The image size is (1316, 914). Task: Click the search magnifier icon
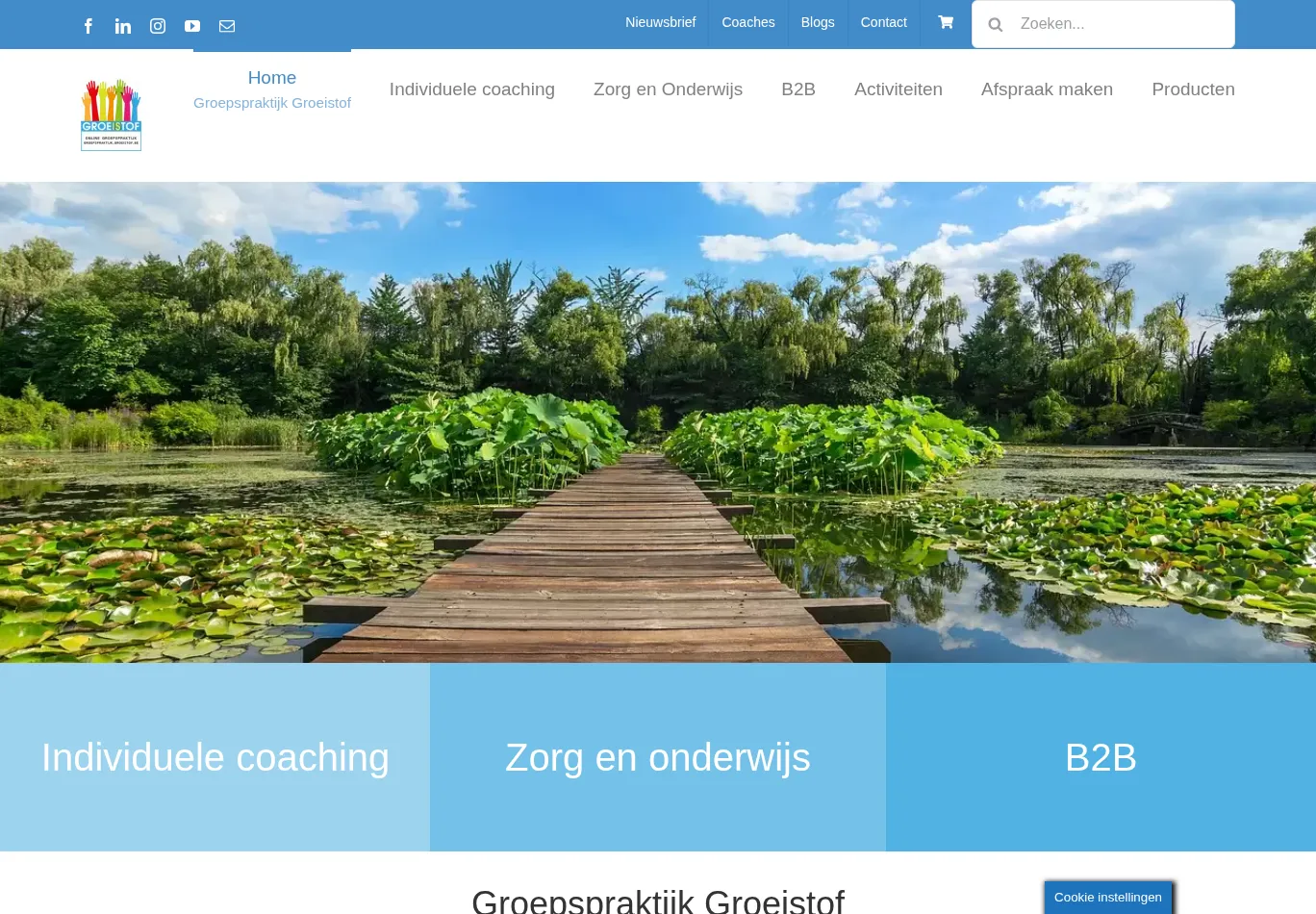(x=996, y=24)
